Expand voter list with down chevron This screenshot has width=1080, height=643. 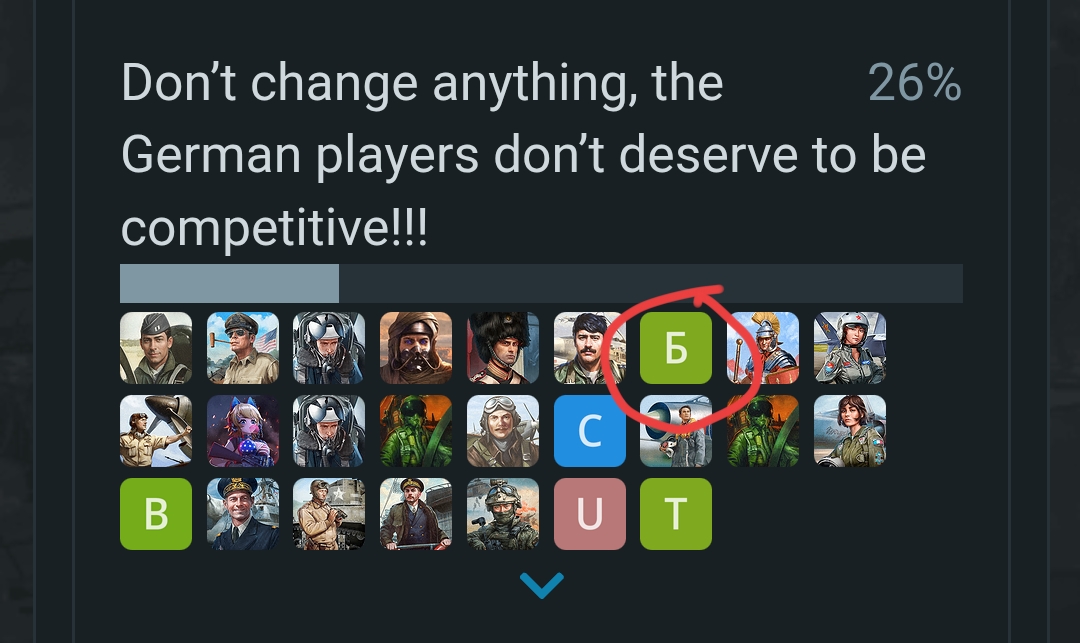pyautogui.click(x=541, y=585)
